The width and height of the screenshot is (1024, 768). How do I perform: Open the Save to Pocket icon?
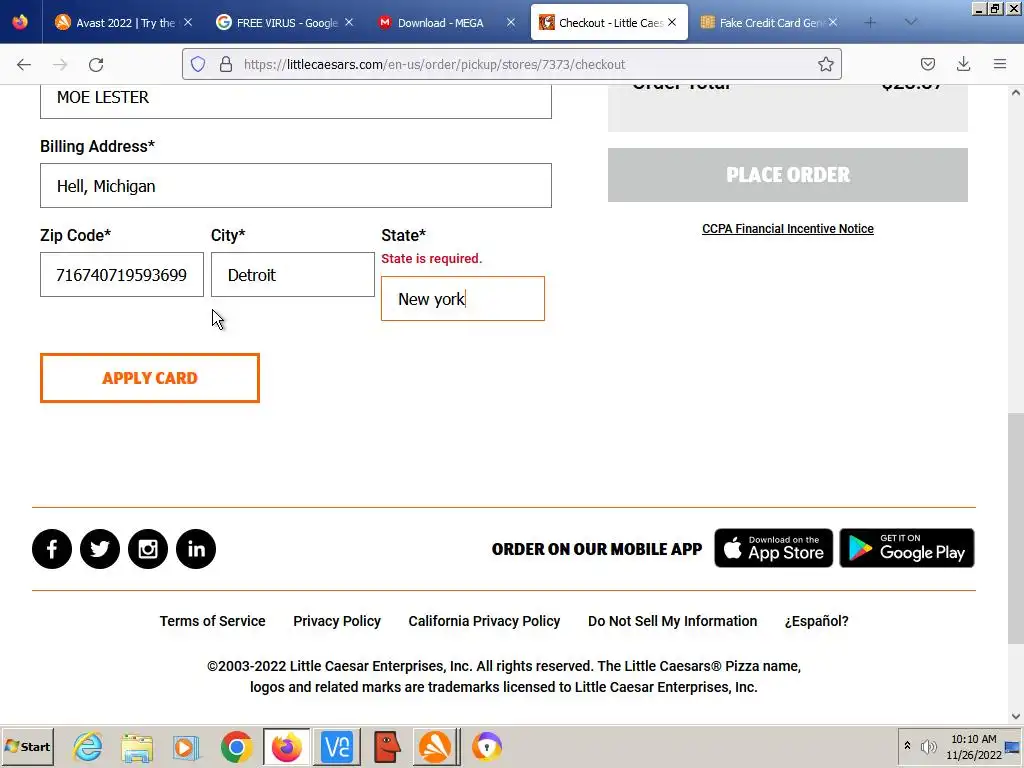point(927,64)
